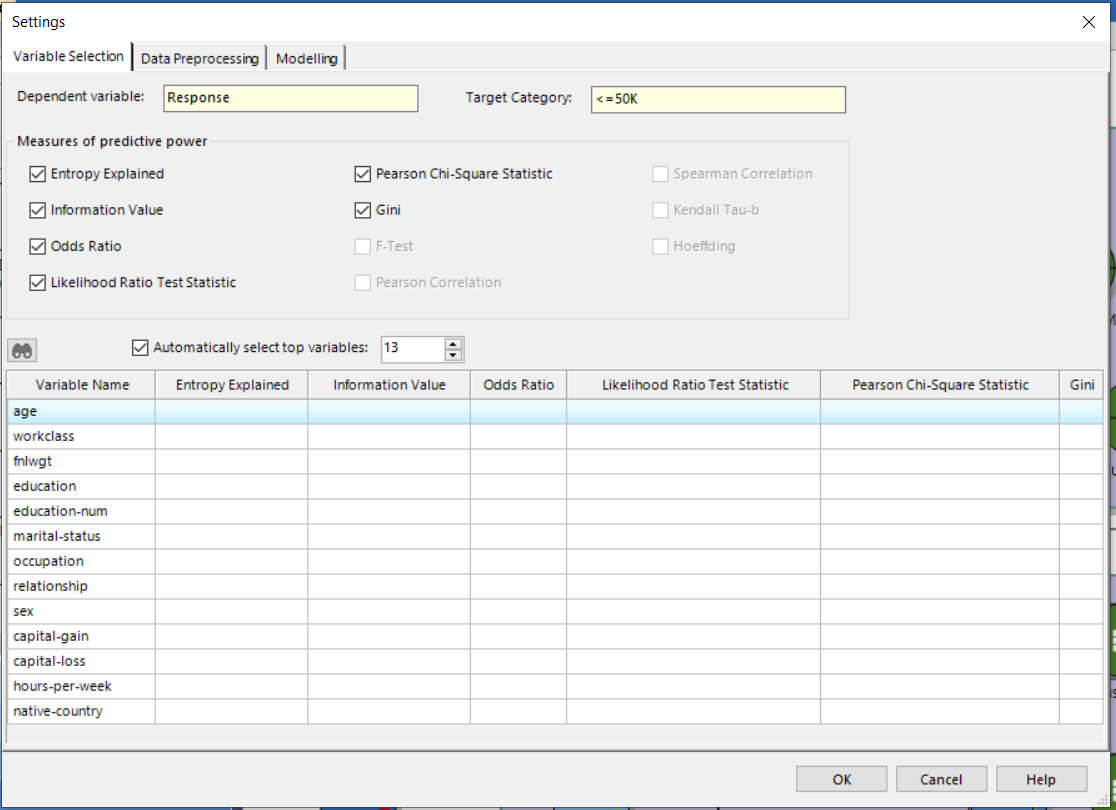The width and height of the screenshot is (1116, 810).
Task: Disable the Odds Ratio checkbox
Action: (x=37, y=246)
